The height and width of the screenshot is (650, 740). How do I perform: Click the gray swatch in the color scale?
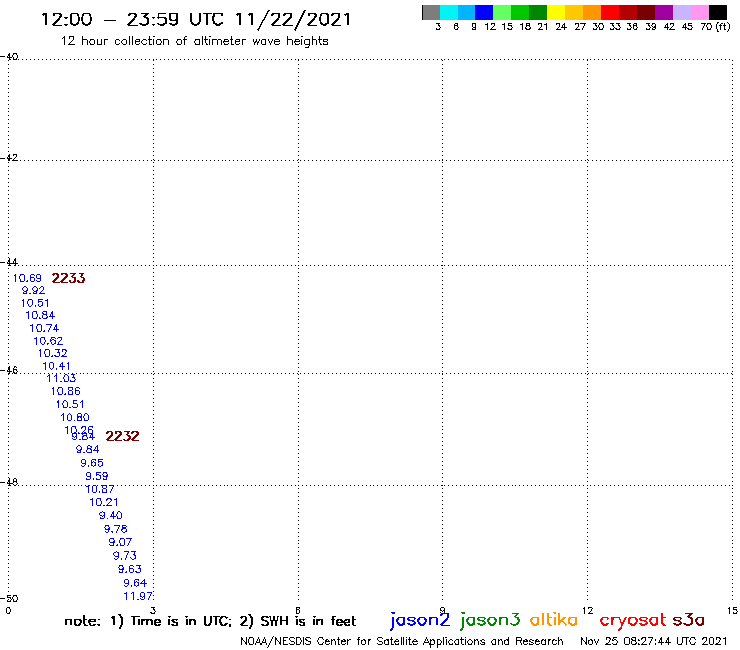click(x=431, y=12)
